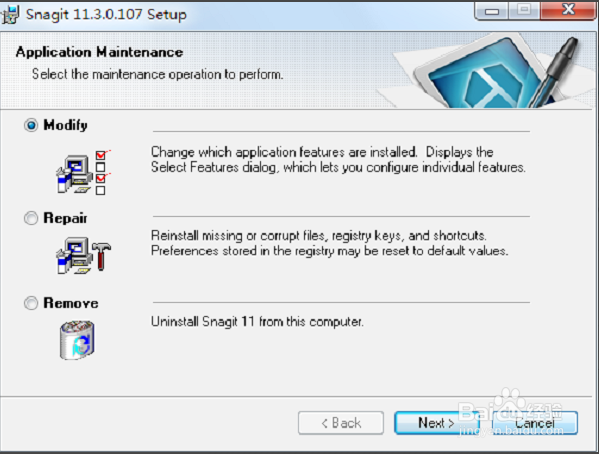
Task: Minimize the Snagit Setup window
Action: pos(492,11)
